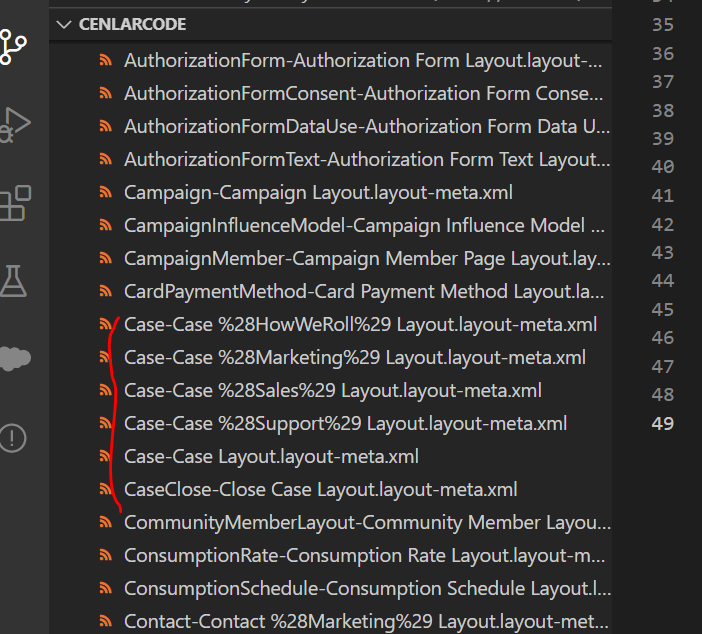Click line number 35 in editor gutter
Viewport: 702px width, 634px height.
663,24
